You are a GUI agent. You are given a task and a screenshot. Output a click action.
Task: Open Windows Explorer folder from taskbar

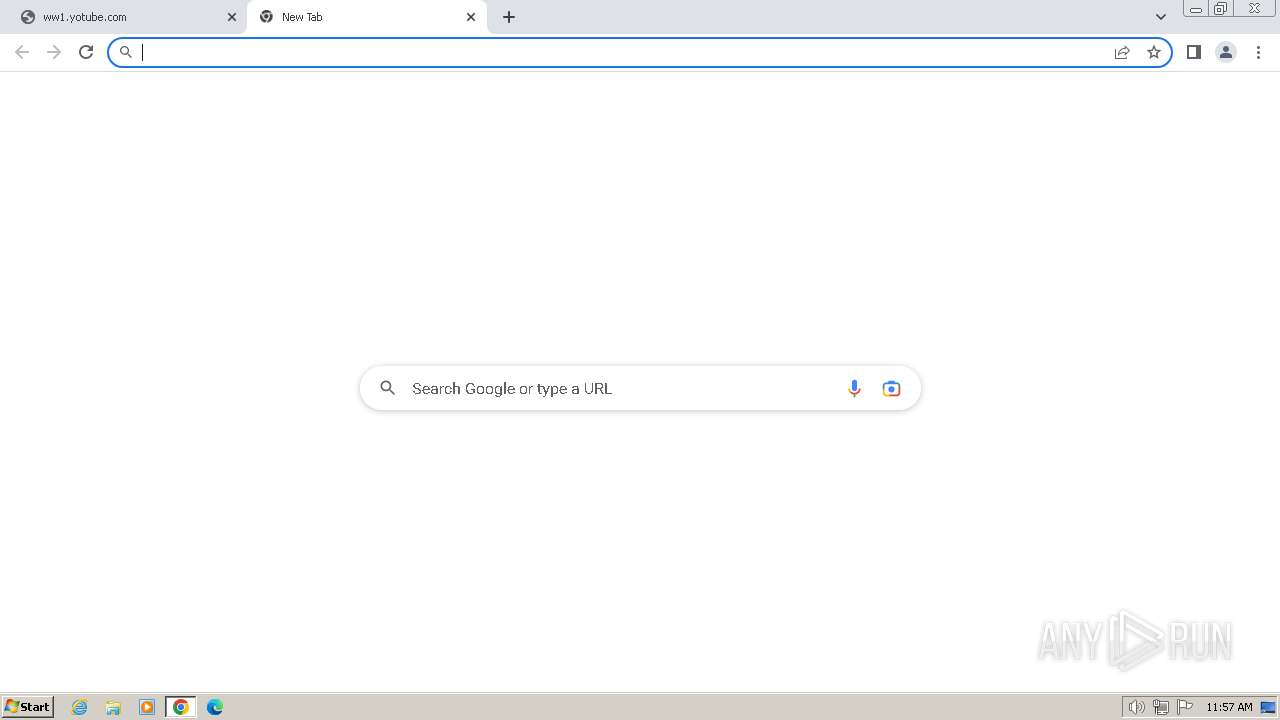(113, 707)
